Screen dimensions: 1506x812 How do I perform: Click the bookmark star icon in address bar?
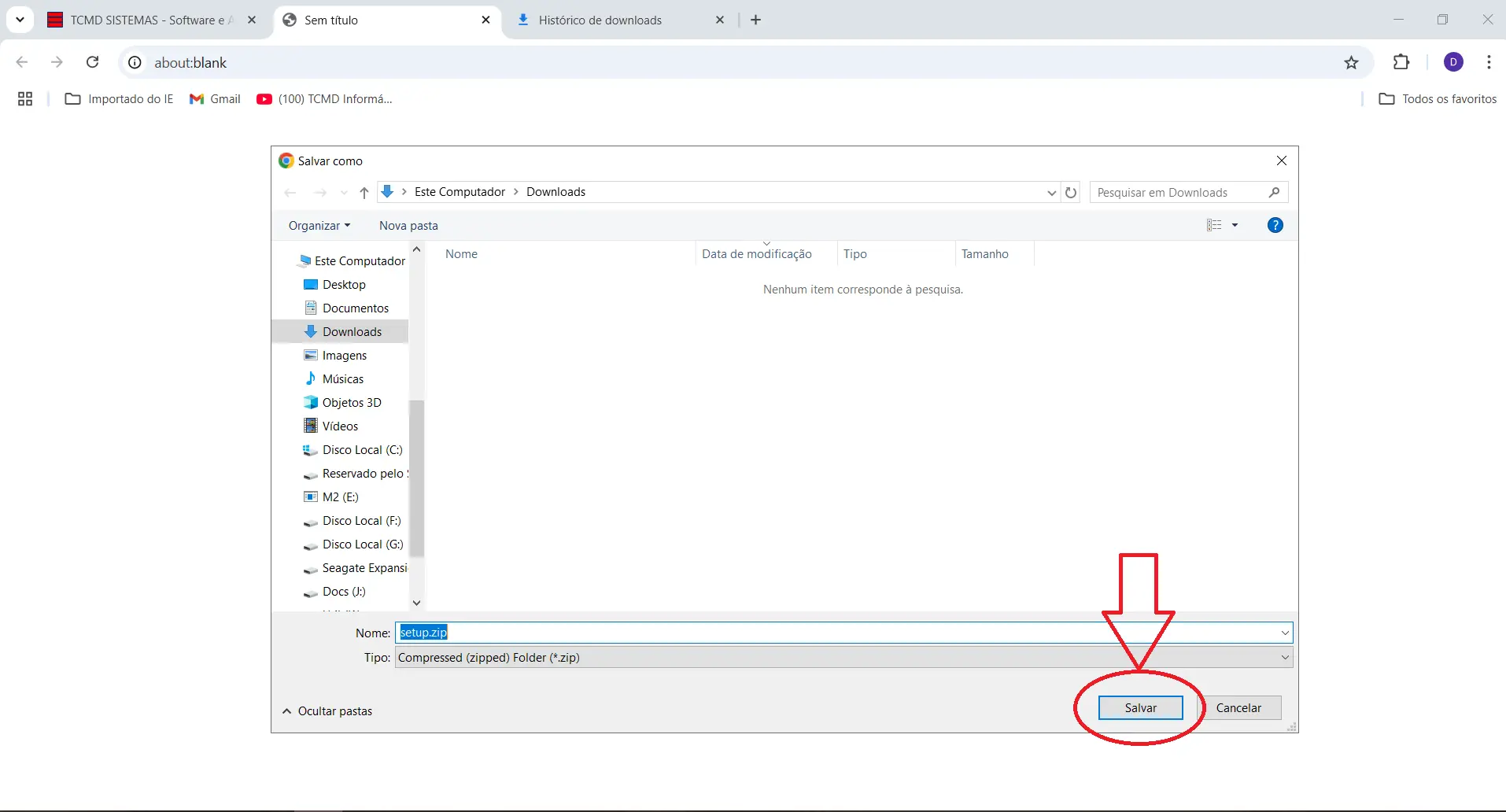1351,63
